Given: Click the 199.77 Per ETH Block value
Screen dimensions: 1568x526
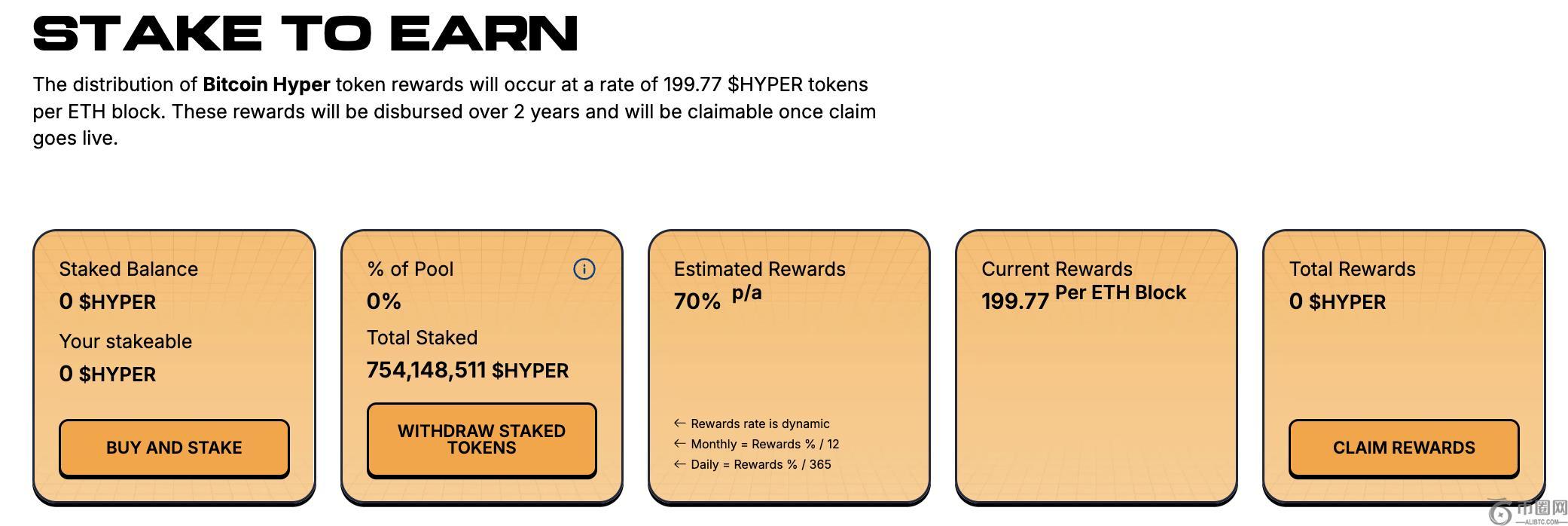Looking at the screenshot, I should tap(1082, 298).
